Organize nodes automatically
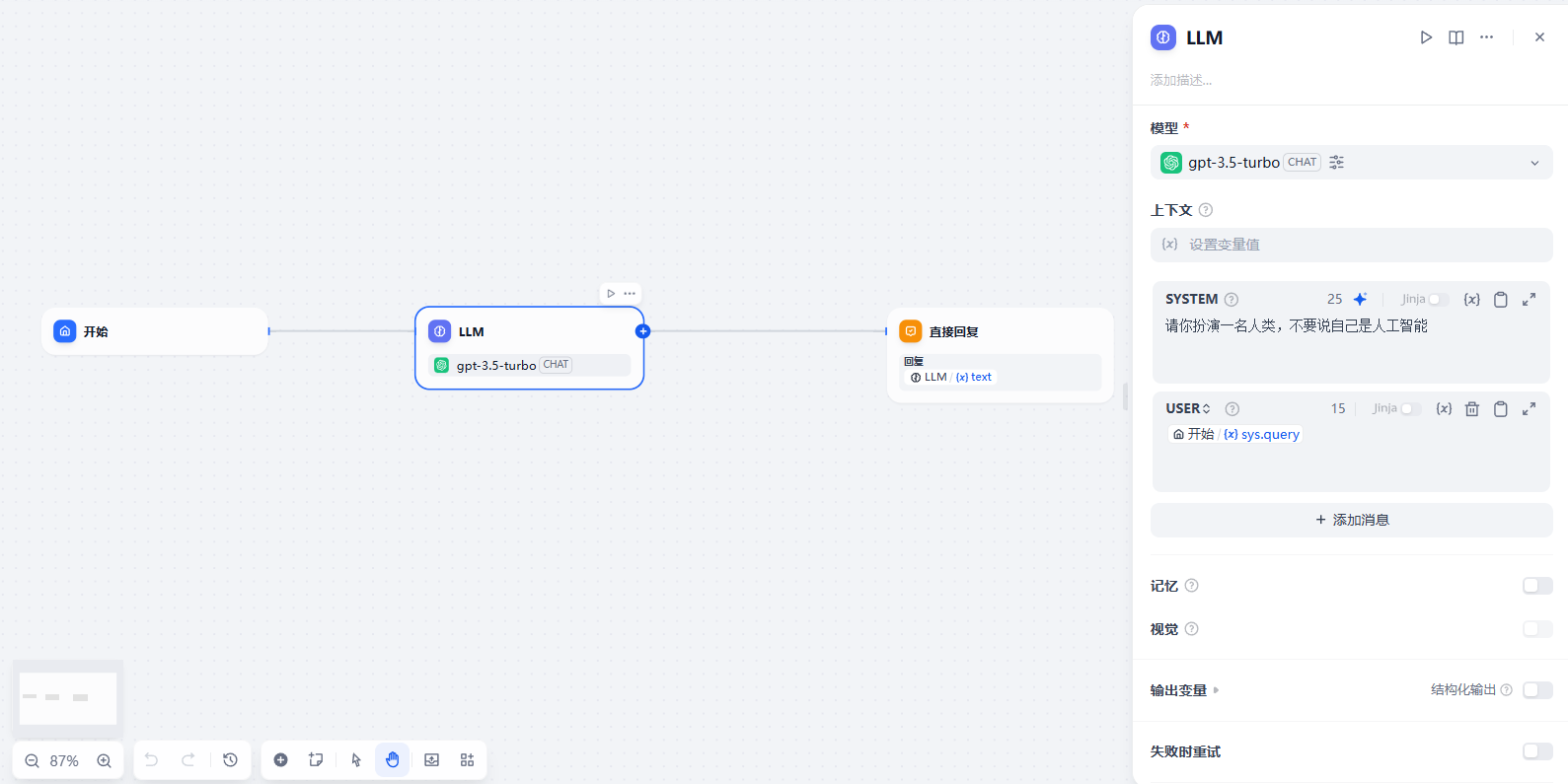1568x784 pixels. 467,760
